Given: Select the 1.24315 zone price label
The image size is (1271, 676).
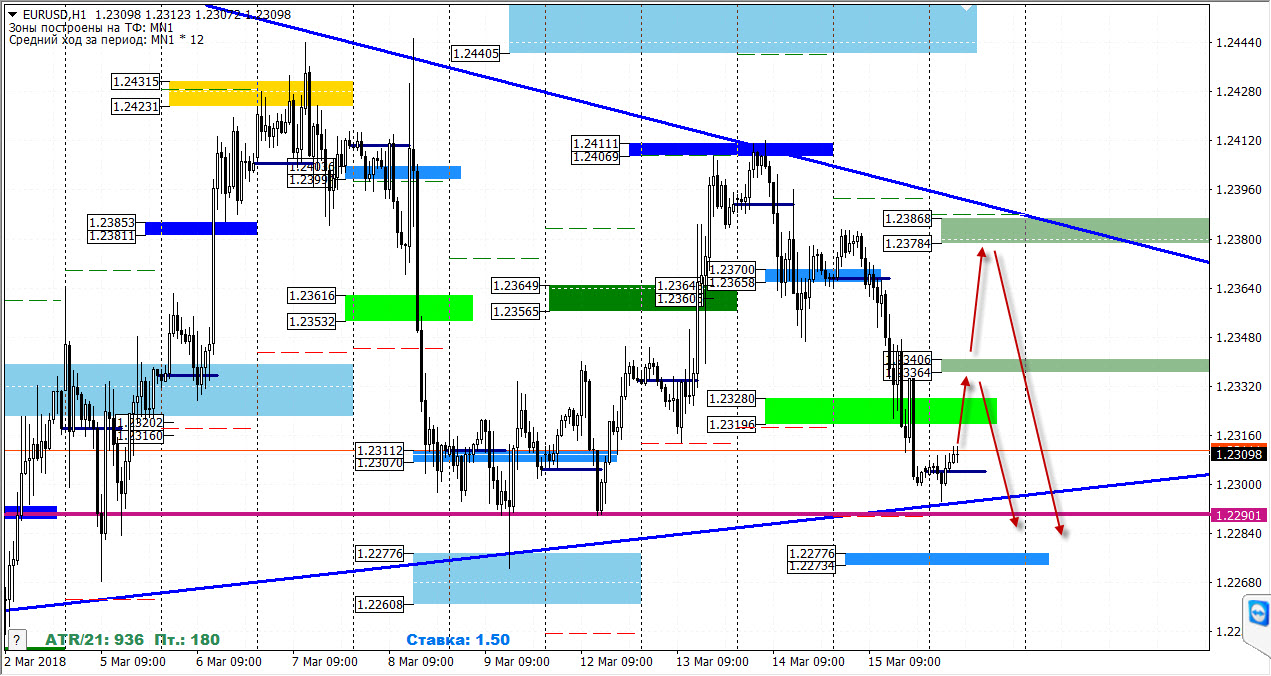Looking at the screenshot, I should point(136,81).
